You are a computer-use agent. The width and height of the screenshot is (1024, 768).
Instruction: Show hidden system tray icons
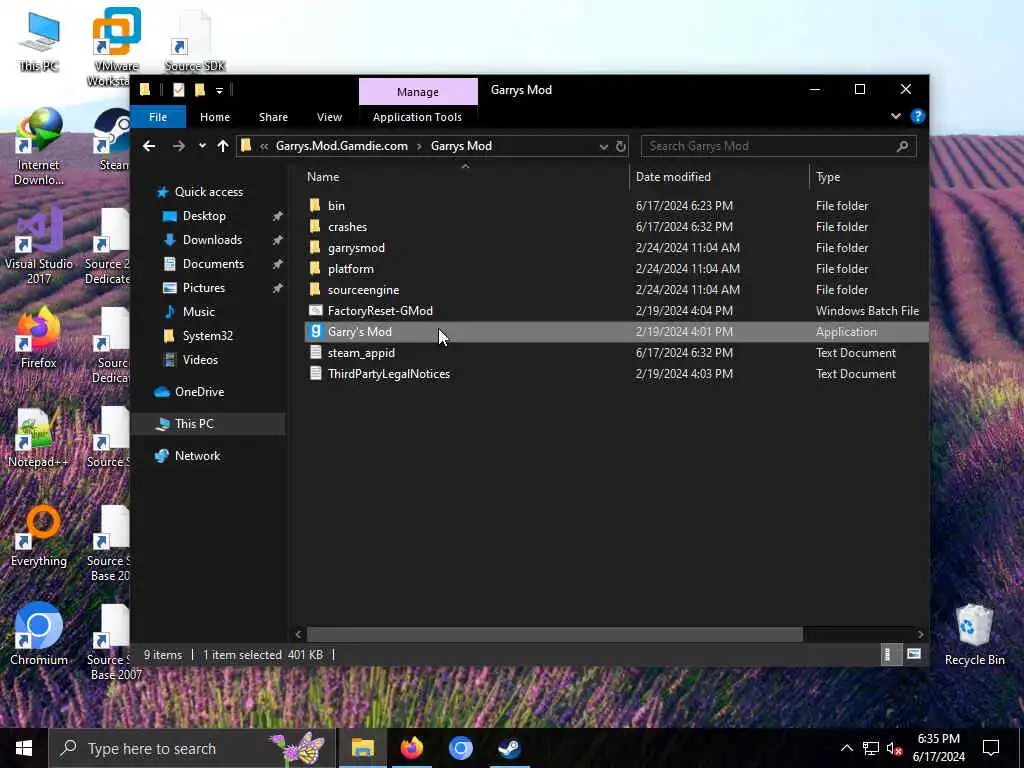pyautogui.click(x=846, y=748)
